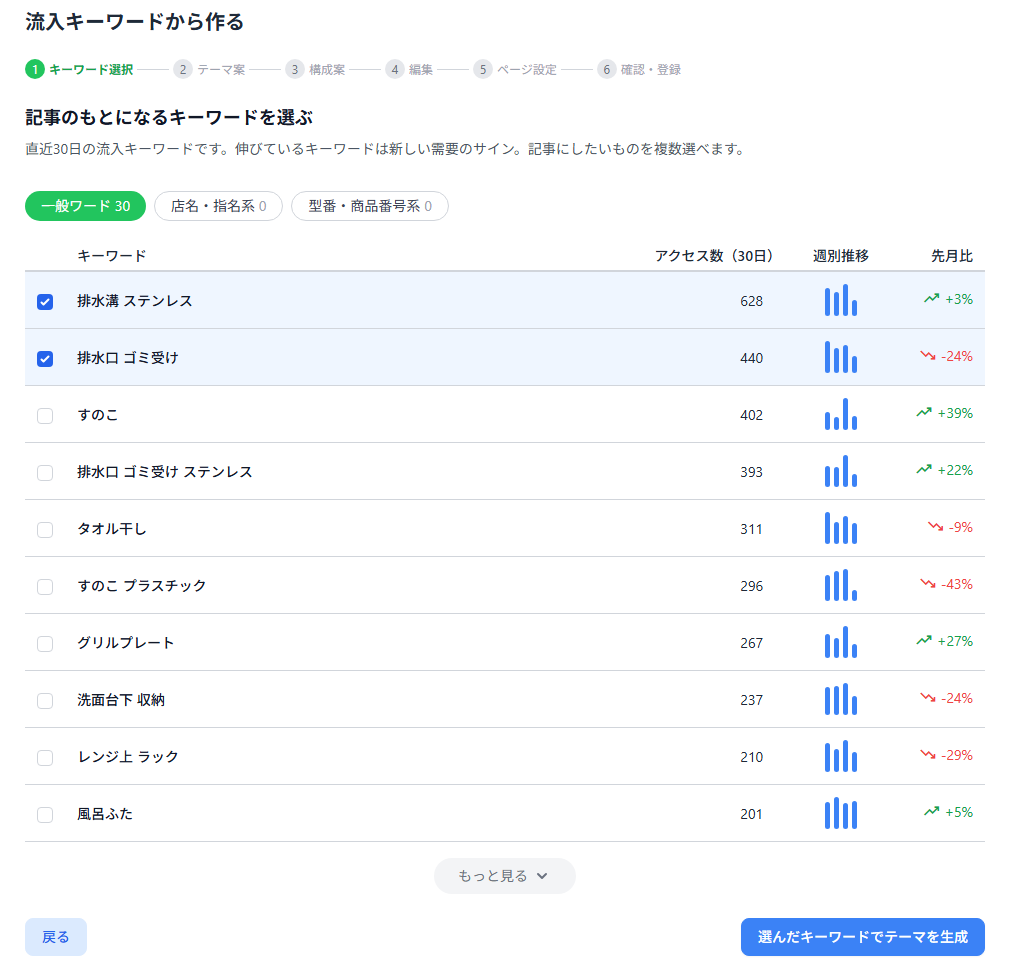
Task: Open the 型番・商品番号系 tab
Action: pos(370,206)
